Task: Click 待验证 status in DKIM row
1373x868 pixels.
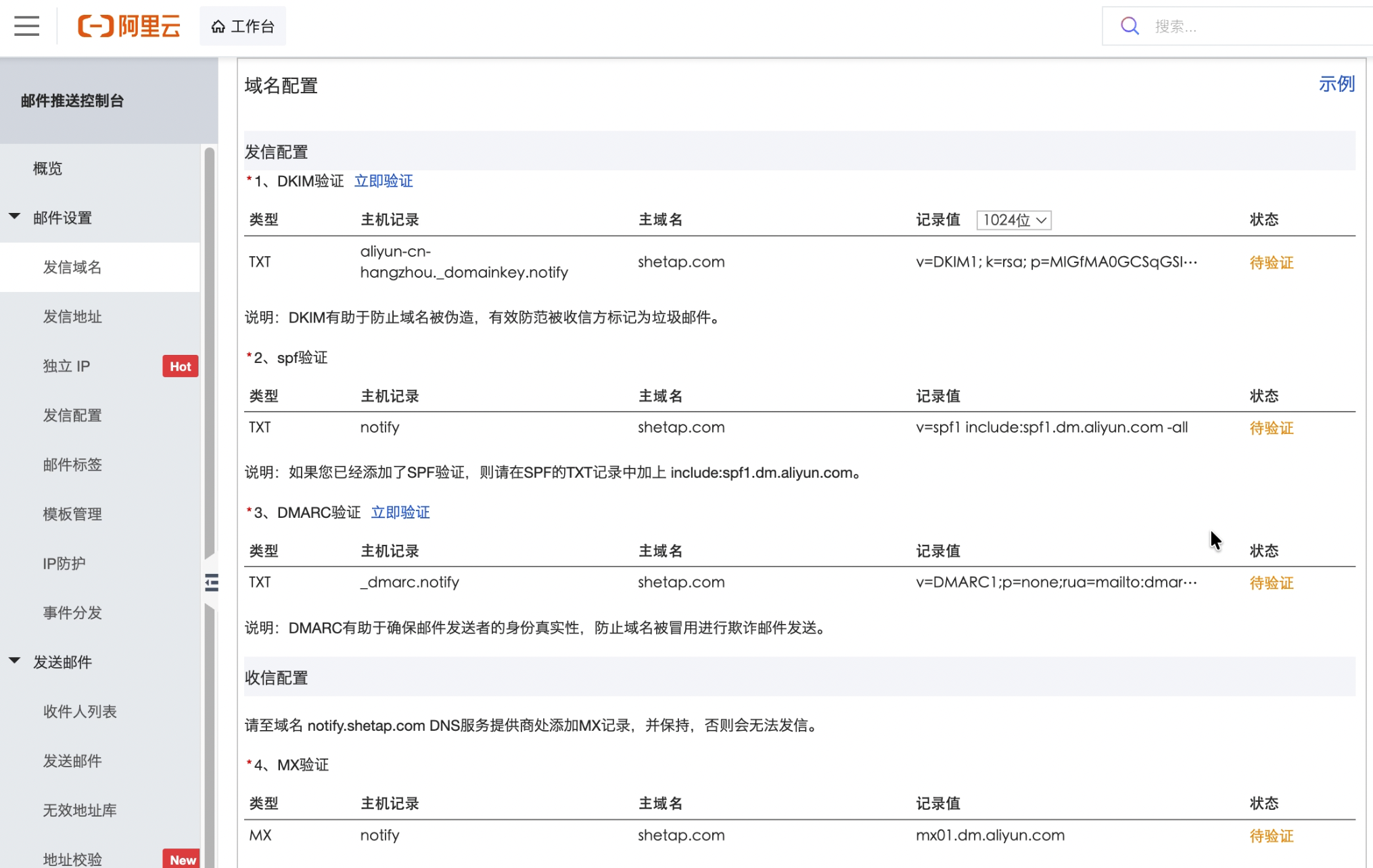Action: pyautogui.click(x=1272, y=262)
